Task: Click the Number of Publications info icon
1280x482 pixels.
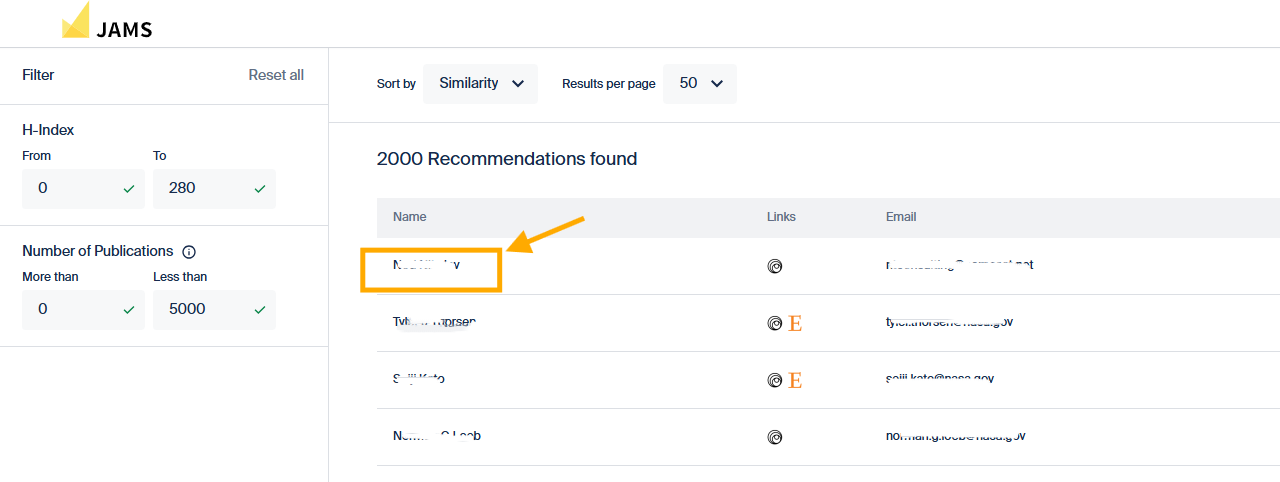Action: (189, 252)
